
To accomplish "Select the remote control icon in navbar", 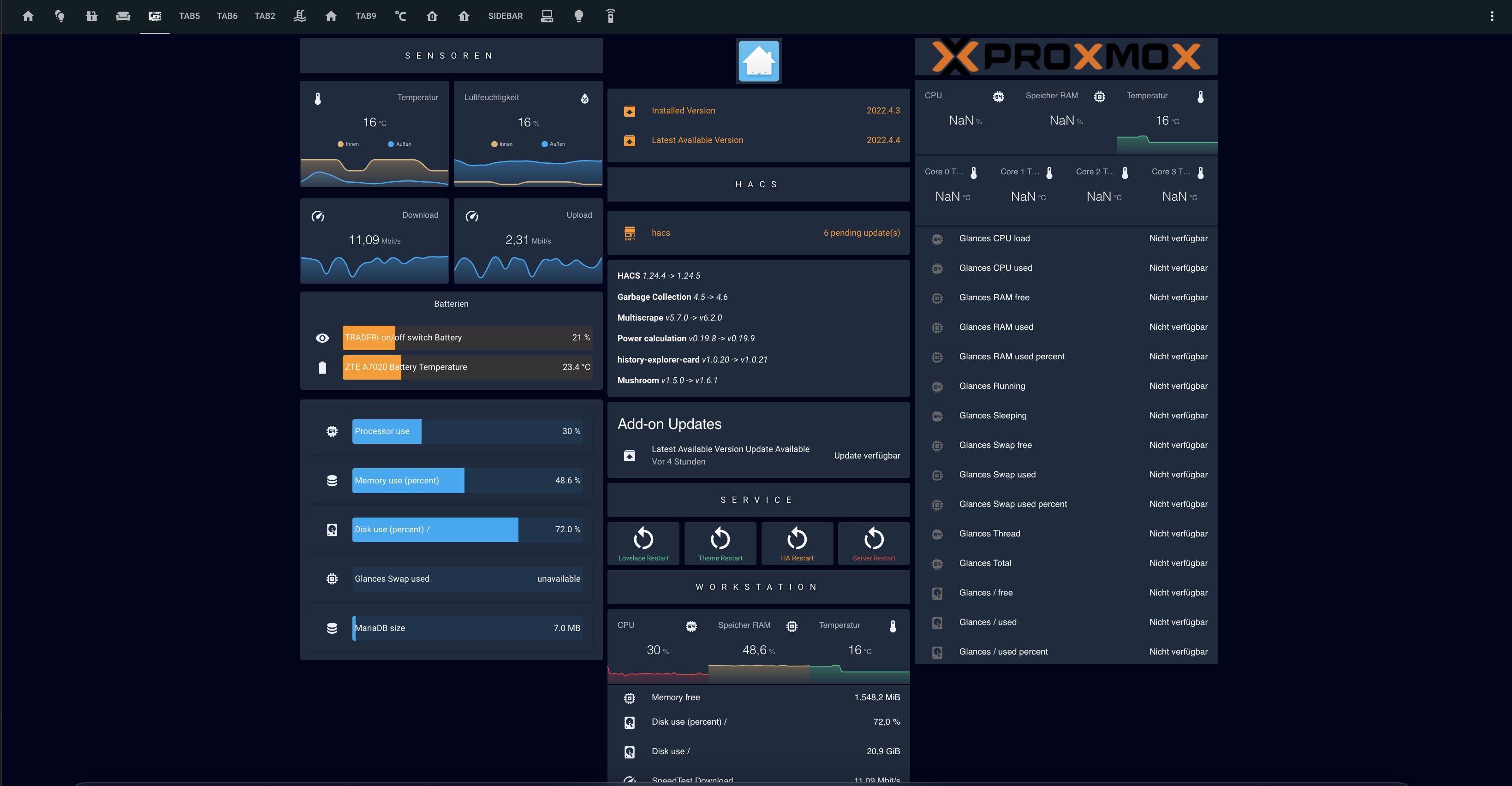I will coord(610,16).
